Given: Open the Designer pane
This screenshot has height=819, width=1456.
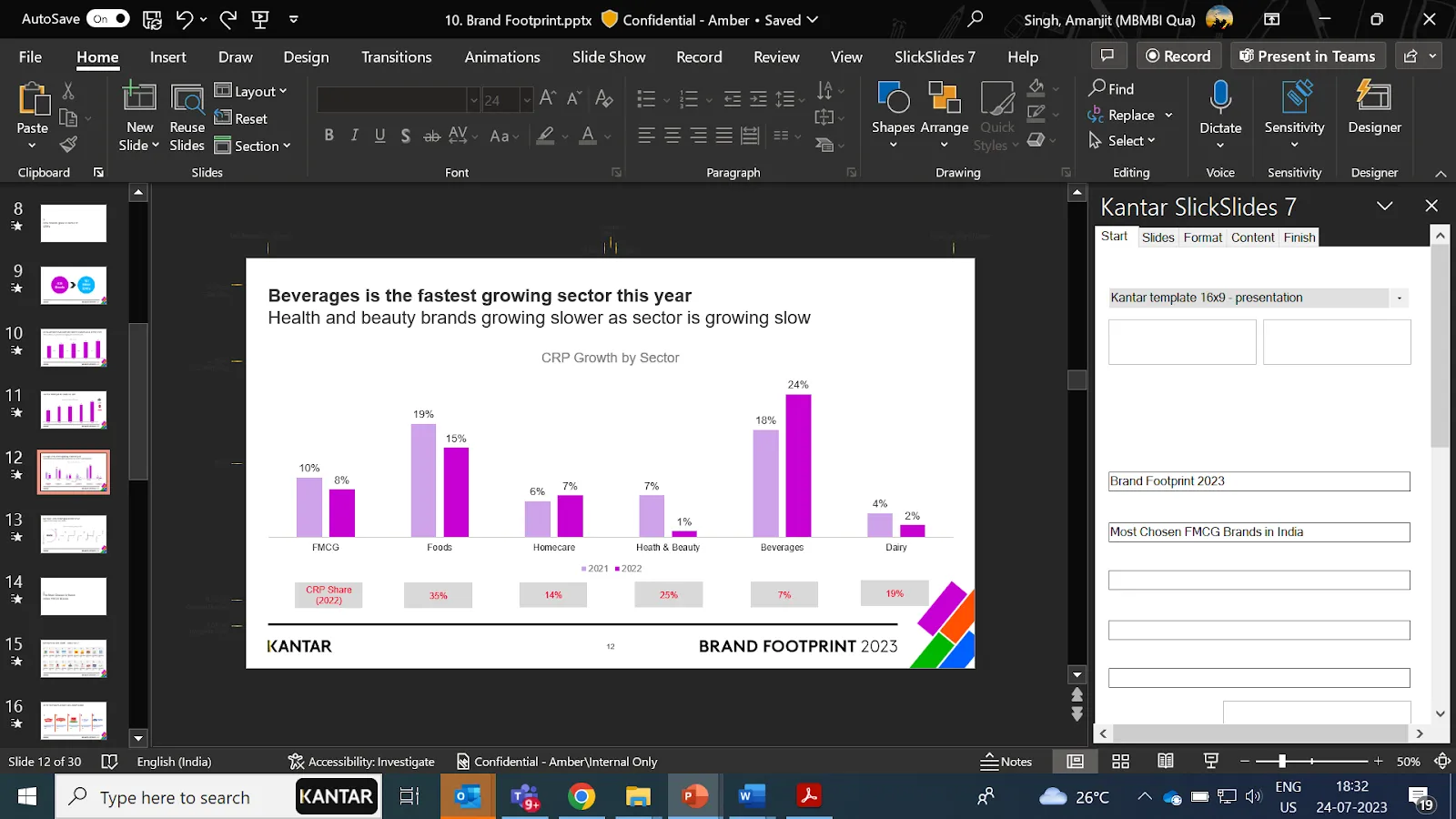Looking at the screenshot, I should point(1374,109).
